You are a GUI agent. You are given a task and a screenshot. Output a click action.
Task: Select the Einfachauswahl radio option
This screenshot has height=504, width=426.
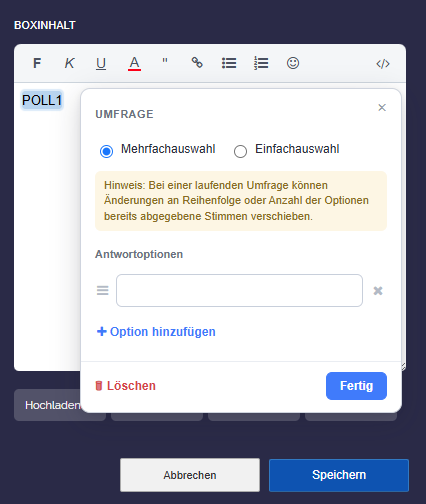click(240, 151)
